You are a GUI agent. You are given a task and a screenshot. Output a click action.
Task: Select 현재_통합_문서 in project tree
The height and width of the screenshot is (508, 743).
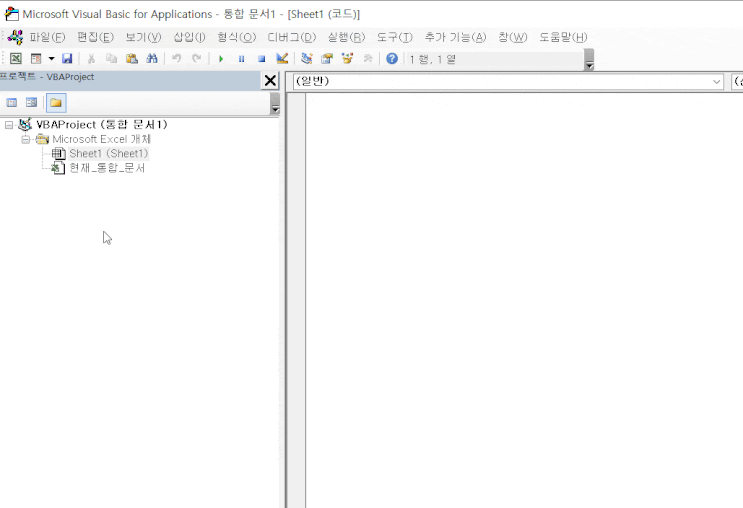coord(107,168)
